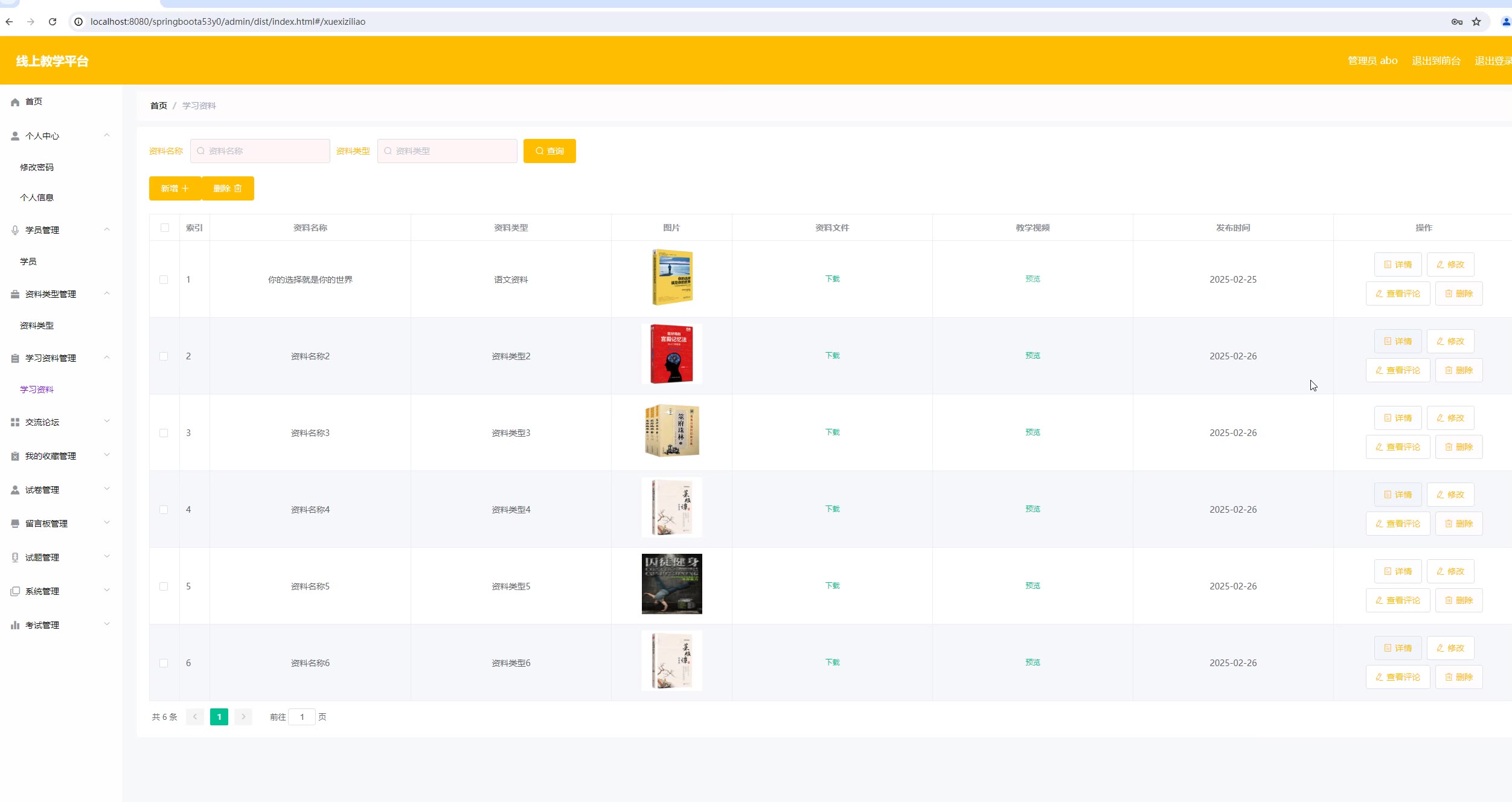Open 修改密码 in sidebar
1512x802 pixels.
point(37,167)
